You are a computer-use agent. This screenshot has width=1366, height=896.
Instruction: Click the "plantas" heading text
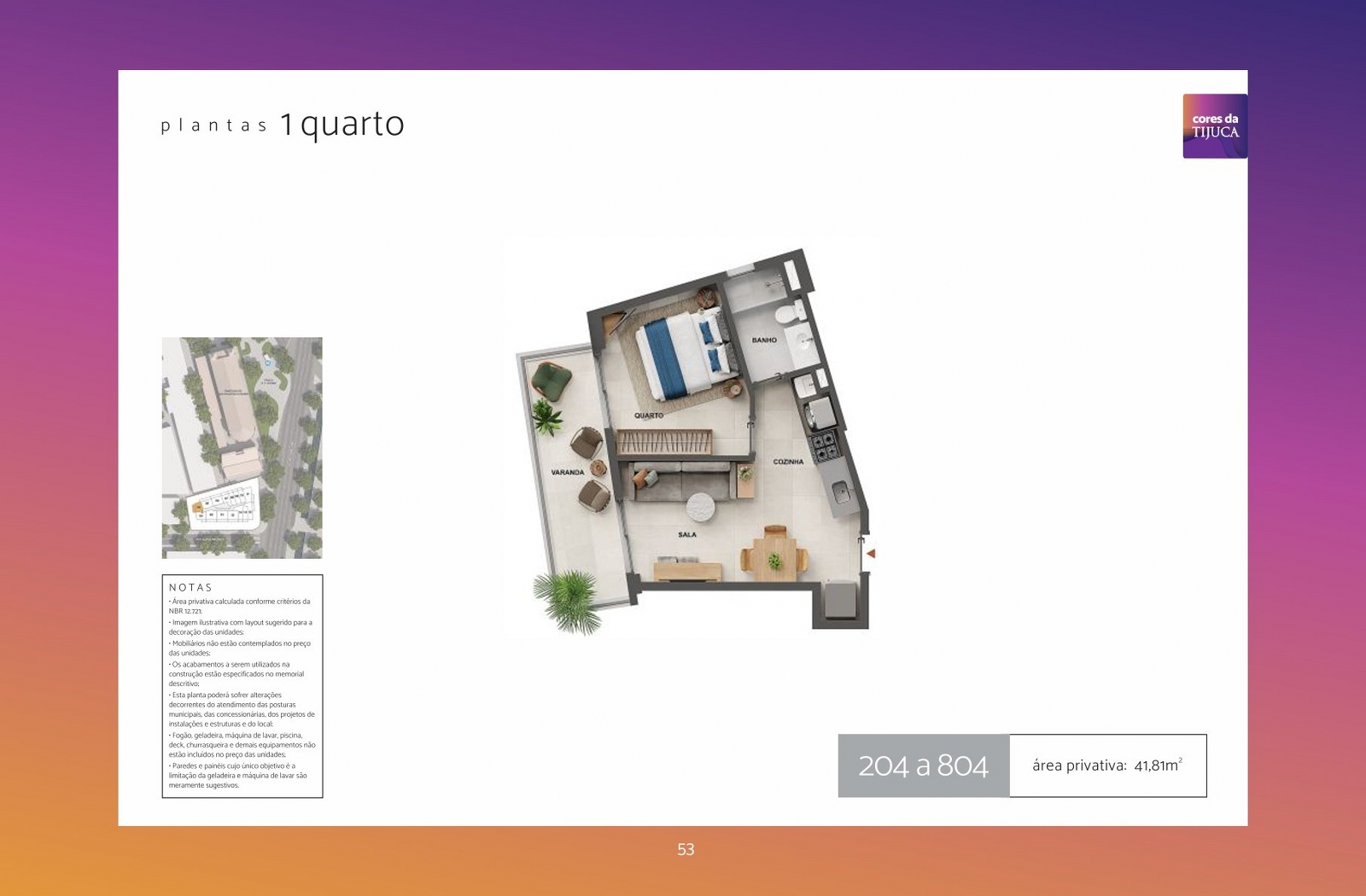[x=214, y=126]
